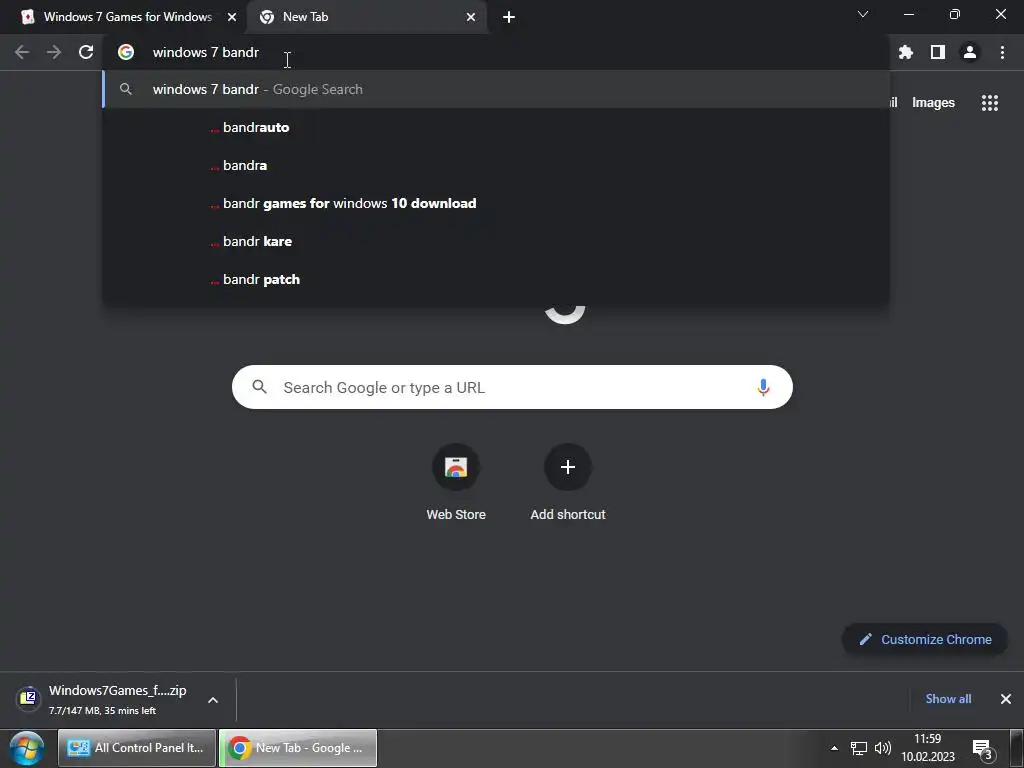This screenshot has height=768, width=1024.
Task: Open the volume speaker tray icon
Action: [x=882, y=748]
